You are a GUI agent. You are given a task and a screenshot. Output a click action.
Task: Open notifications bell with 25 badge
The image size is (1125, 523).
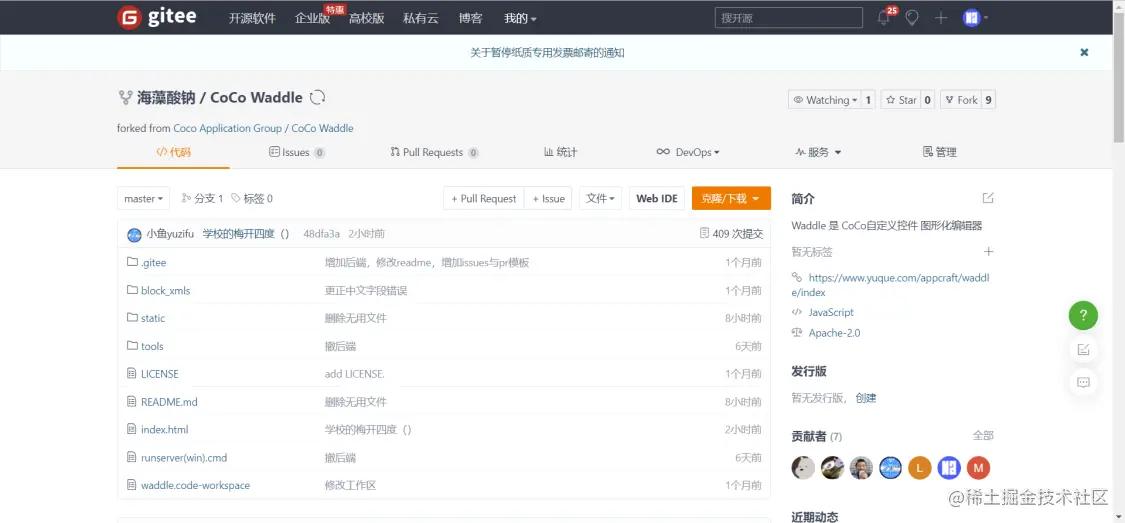coord(885,17)
